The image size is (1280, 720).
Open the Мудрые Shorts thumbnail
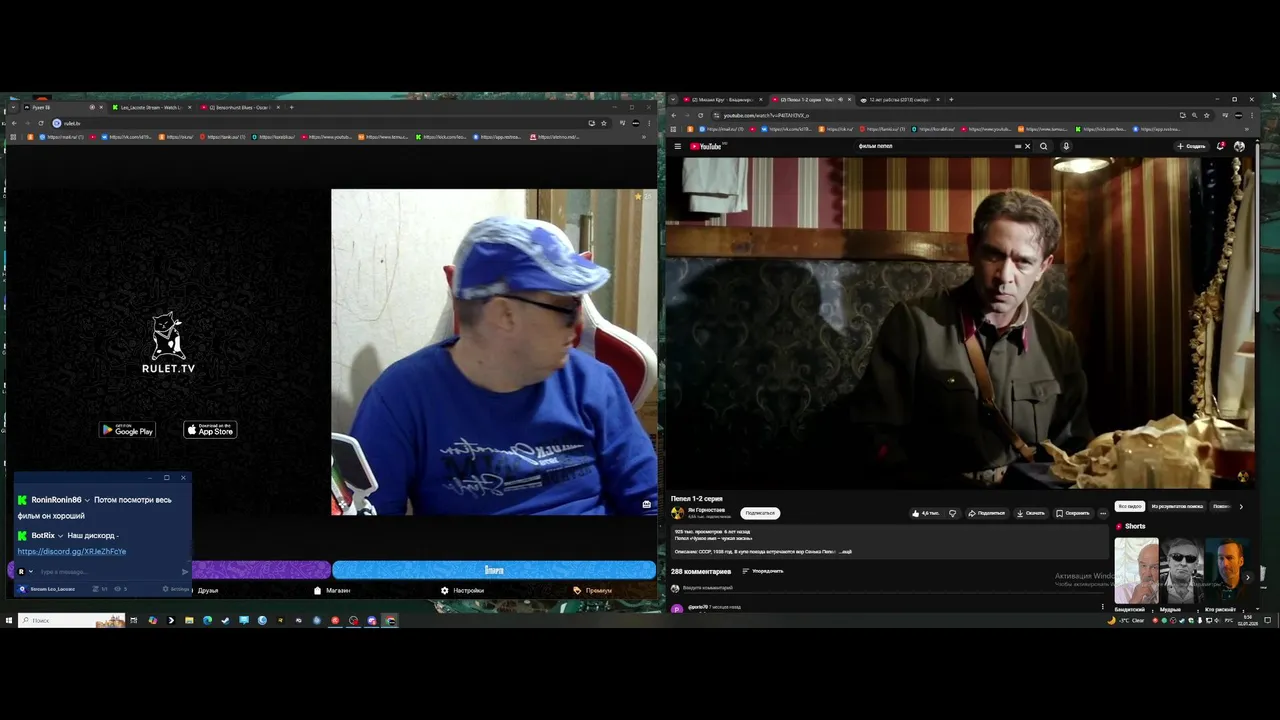(1181, 570)
